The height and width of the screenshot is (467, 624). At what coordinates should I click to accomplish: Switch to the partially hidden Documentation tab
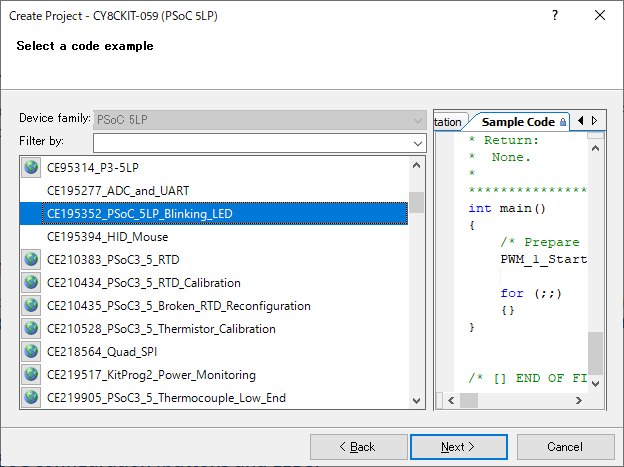(x=448, y=122)
